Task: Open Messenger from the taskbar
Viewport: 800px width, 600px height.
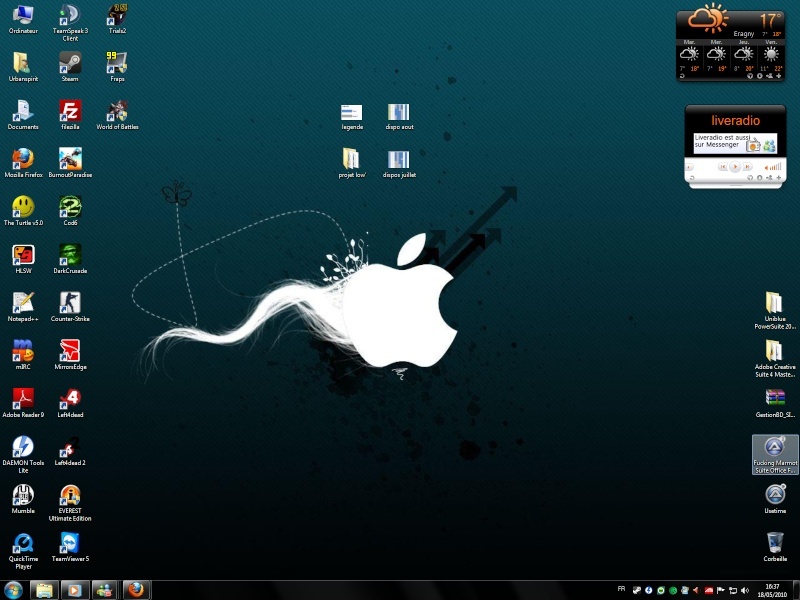Action: tap(105, 590)
